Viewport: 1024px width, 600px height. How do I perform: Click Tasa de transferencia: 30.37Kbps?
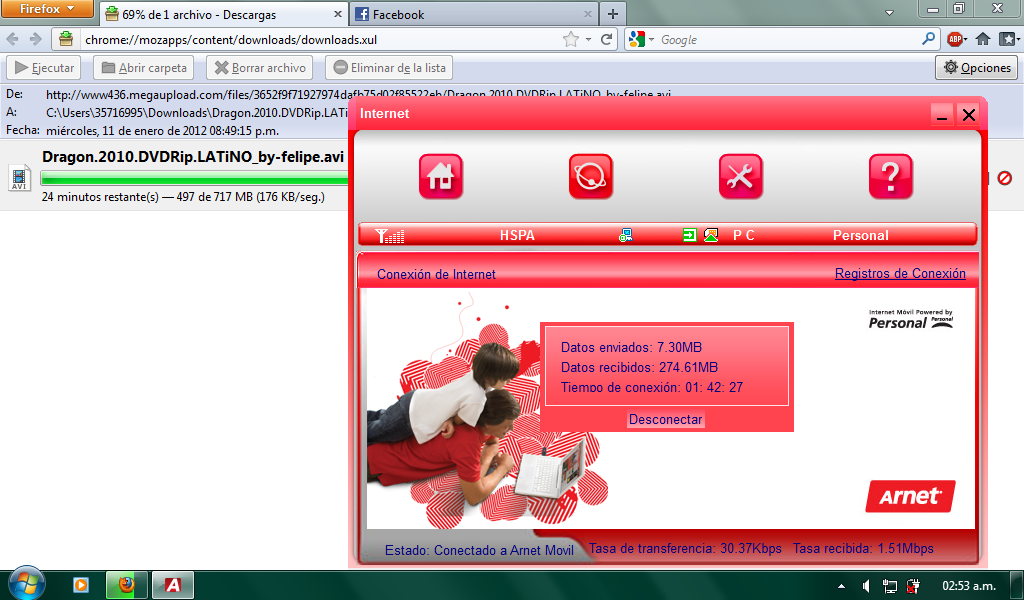click(685, 548)
